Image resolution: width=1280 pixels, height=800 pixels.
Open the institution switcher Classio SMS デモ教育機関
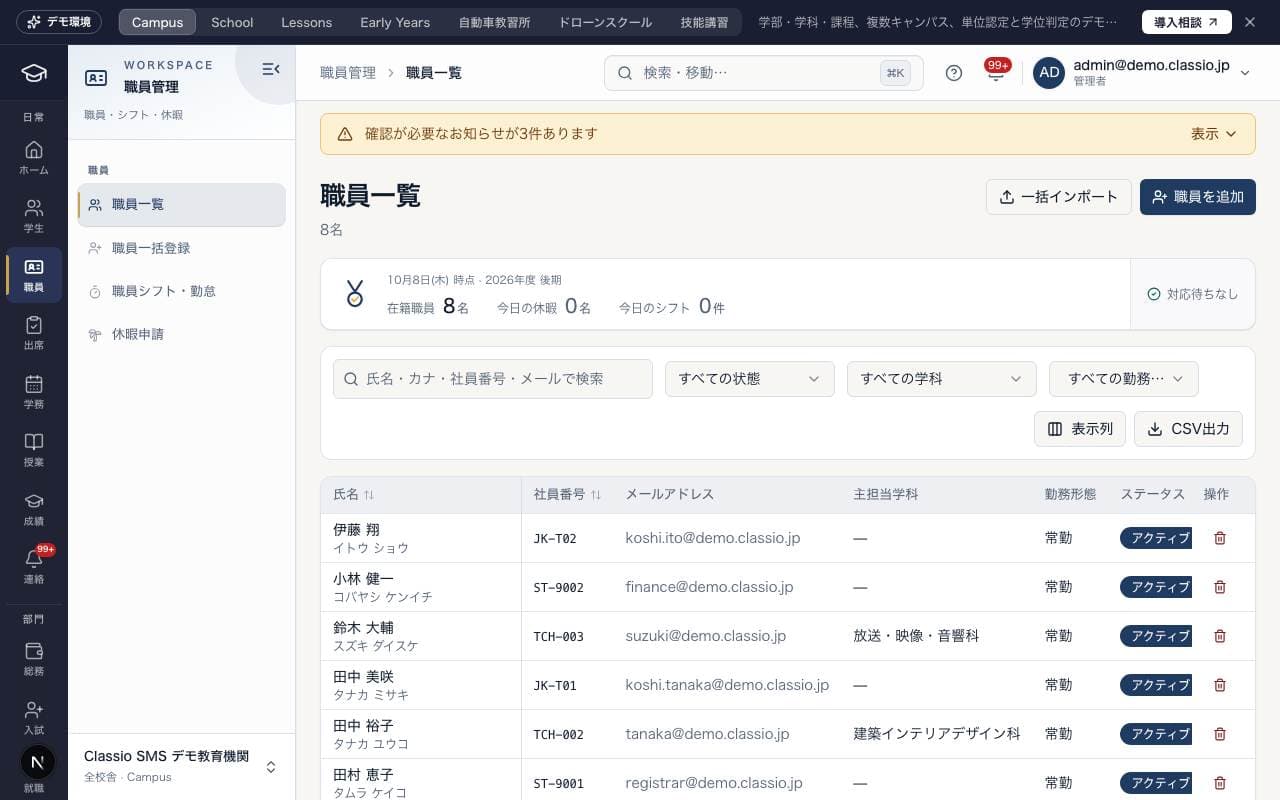pos(181,766)
